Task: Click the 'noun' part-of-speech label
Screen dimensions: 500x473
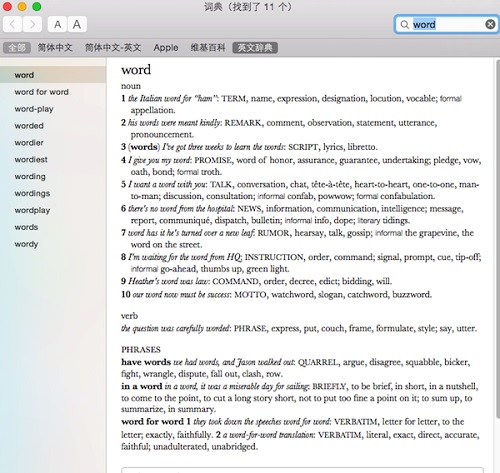Action: pos(131,86)
